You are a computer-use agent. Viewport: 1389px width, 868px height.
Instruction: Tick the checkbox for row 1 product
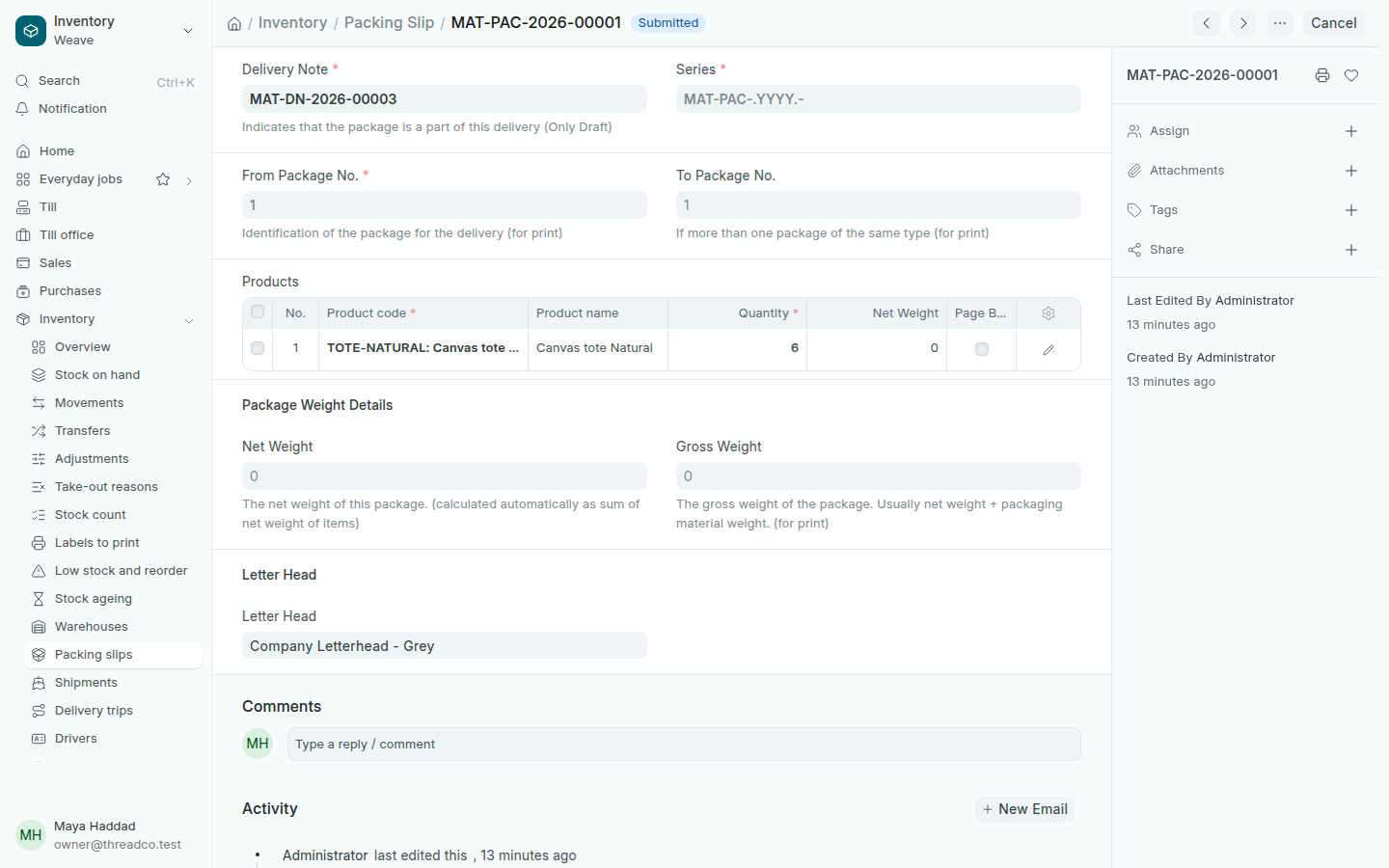258,348
